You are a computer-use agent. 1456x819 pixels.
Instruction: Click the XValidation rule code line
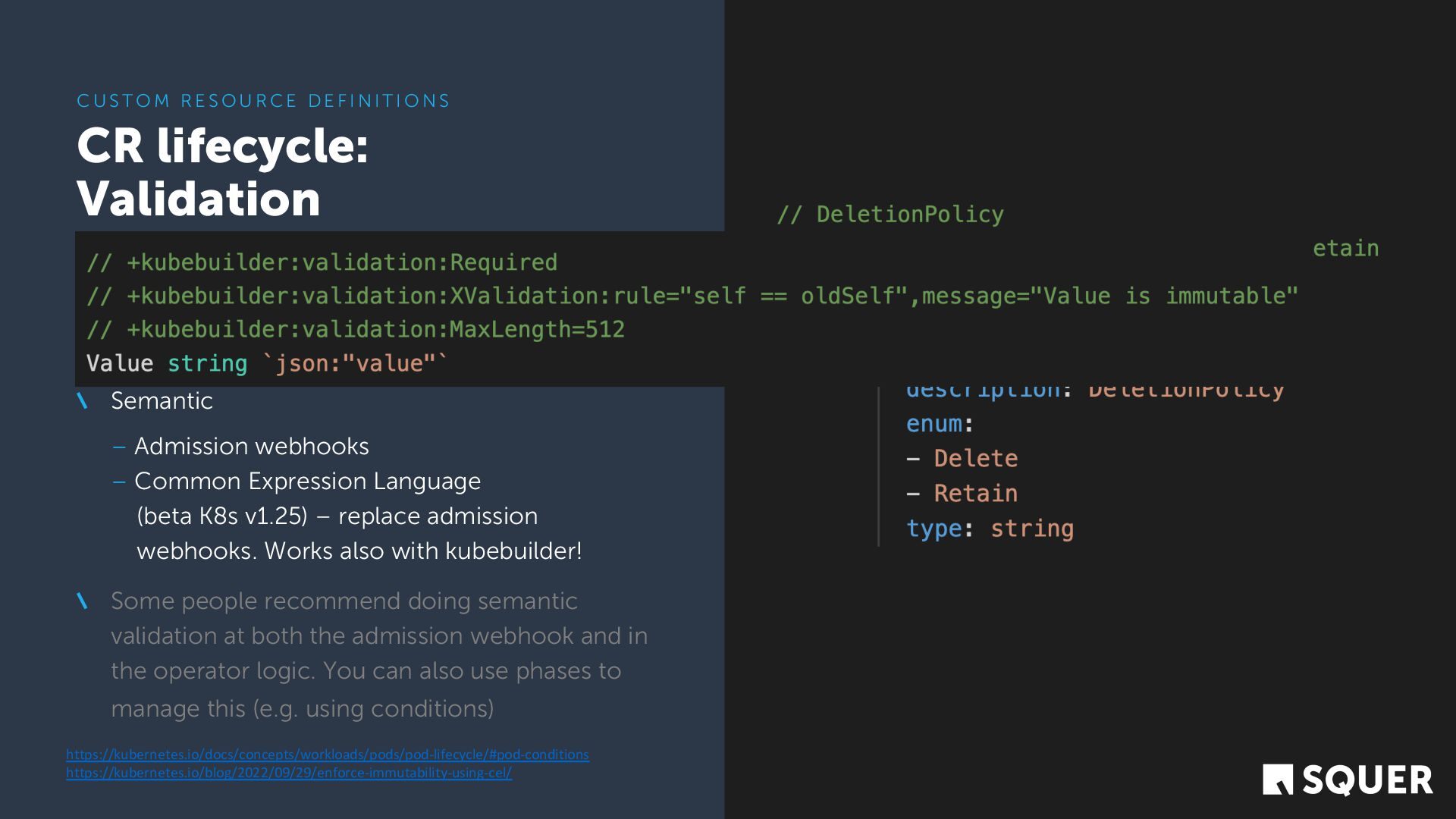point(692,296)
